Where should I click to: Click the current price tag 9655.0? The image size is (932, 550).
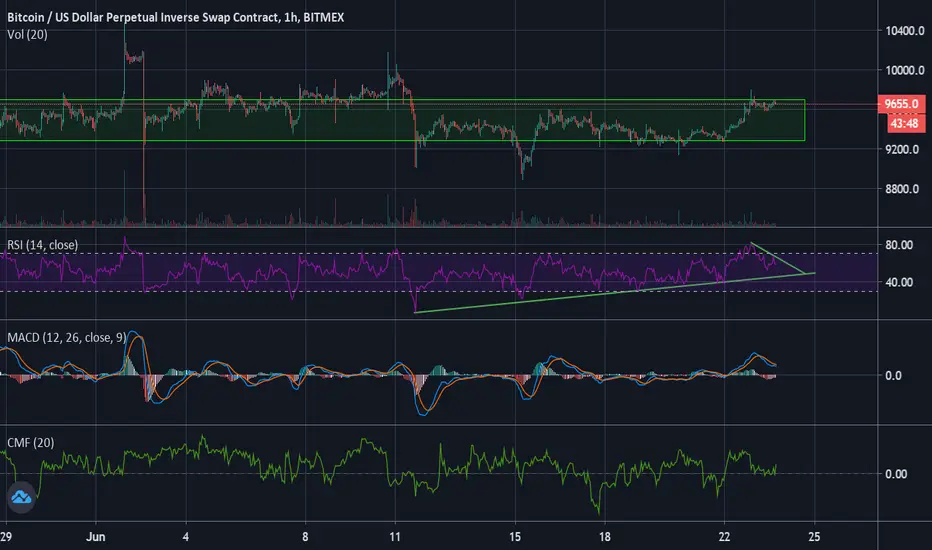(x=901, y=104)
